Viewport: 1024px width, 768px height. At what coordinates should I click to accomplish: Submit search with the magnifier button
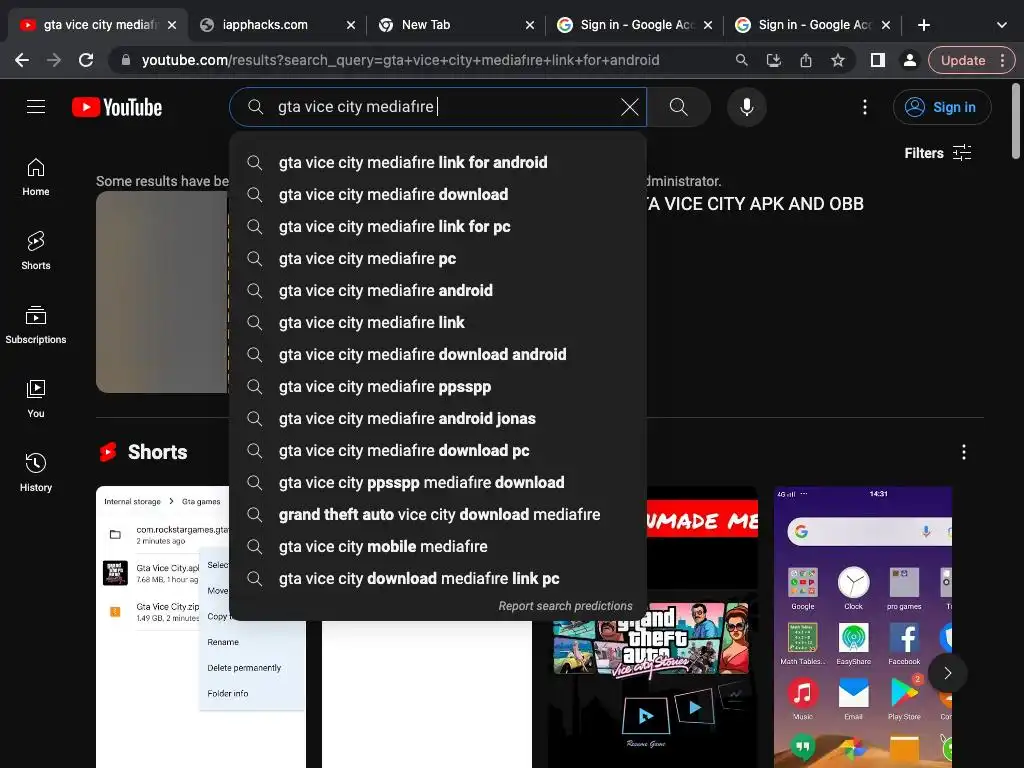tap(679, 107)
